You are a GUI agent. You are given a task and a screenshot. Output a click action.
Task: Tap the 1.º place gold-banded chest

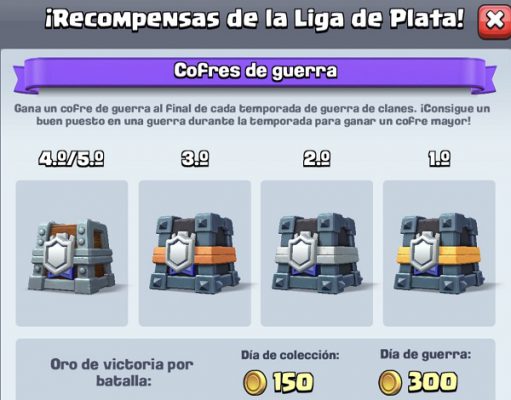(x=439, y=253)
